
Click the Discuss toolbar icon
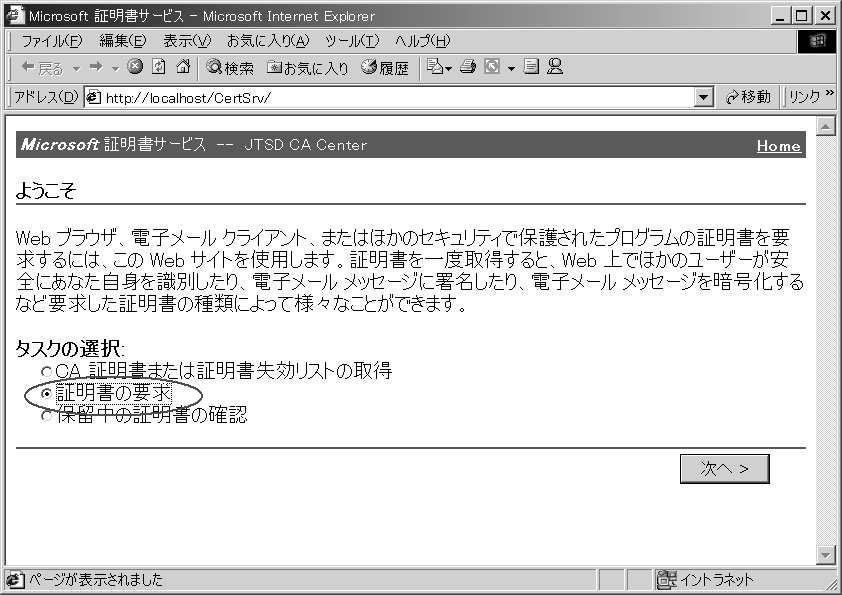(x=531, y=67)
